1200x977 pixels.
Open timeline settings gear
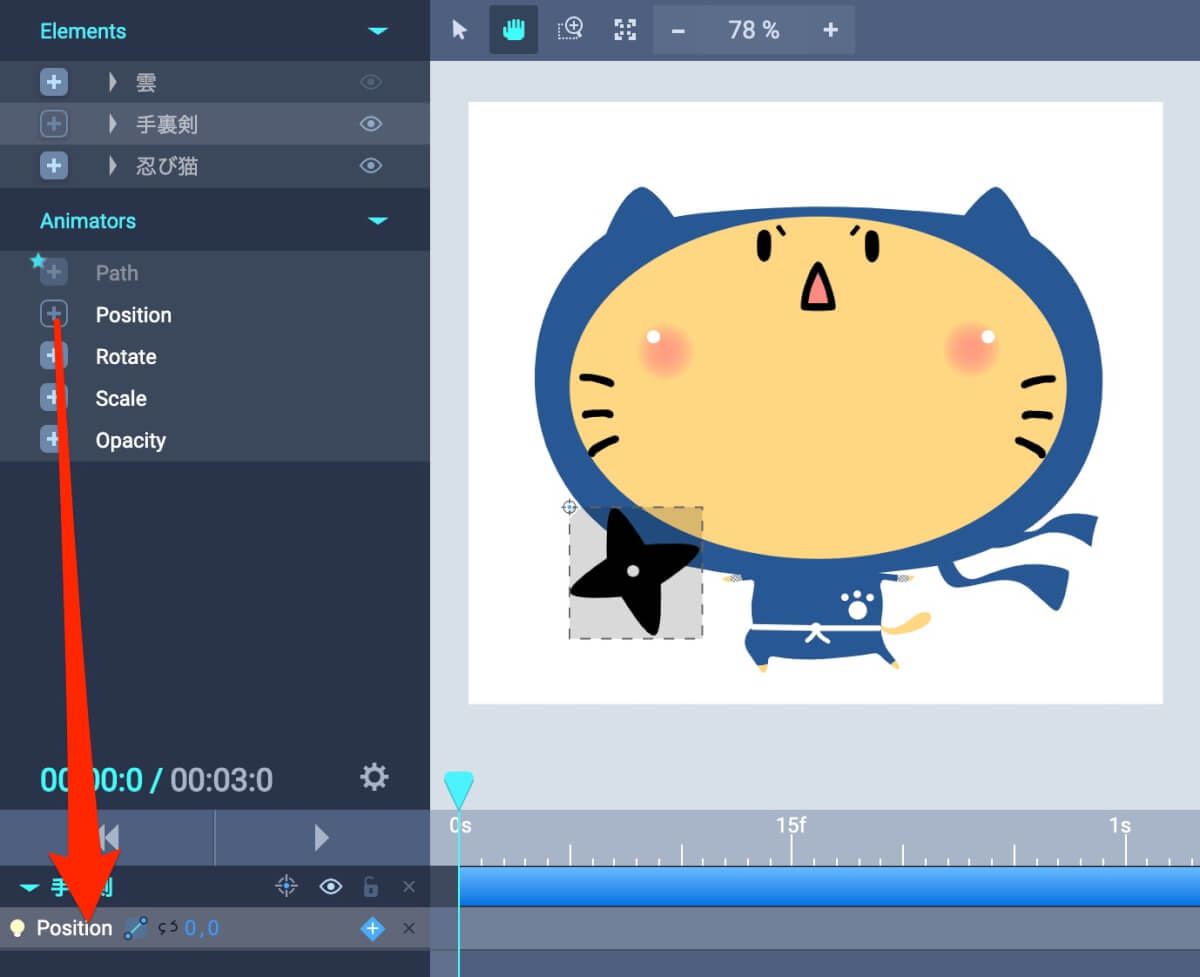coord(374,777)
